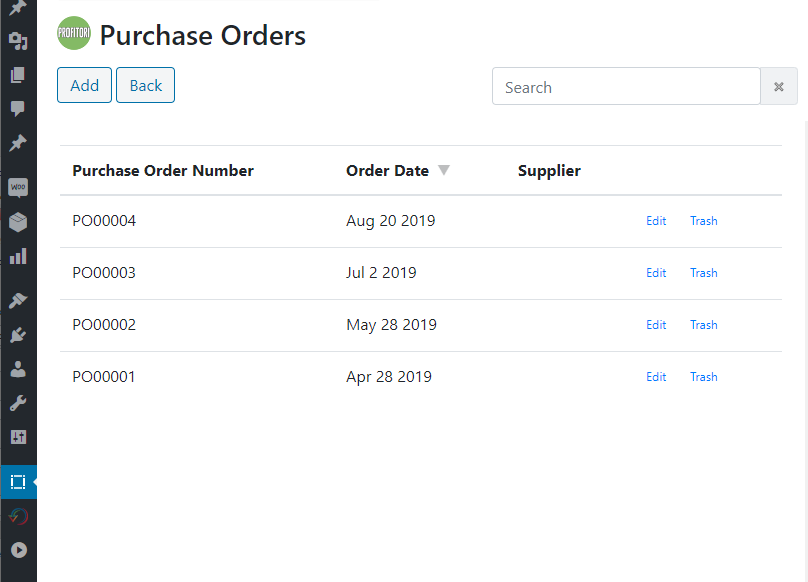The width and height of the screenshot is (808, 582).
Task: Trash purchase order PO00002
Action: (x=703, y=325)
